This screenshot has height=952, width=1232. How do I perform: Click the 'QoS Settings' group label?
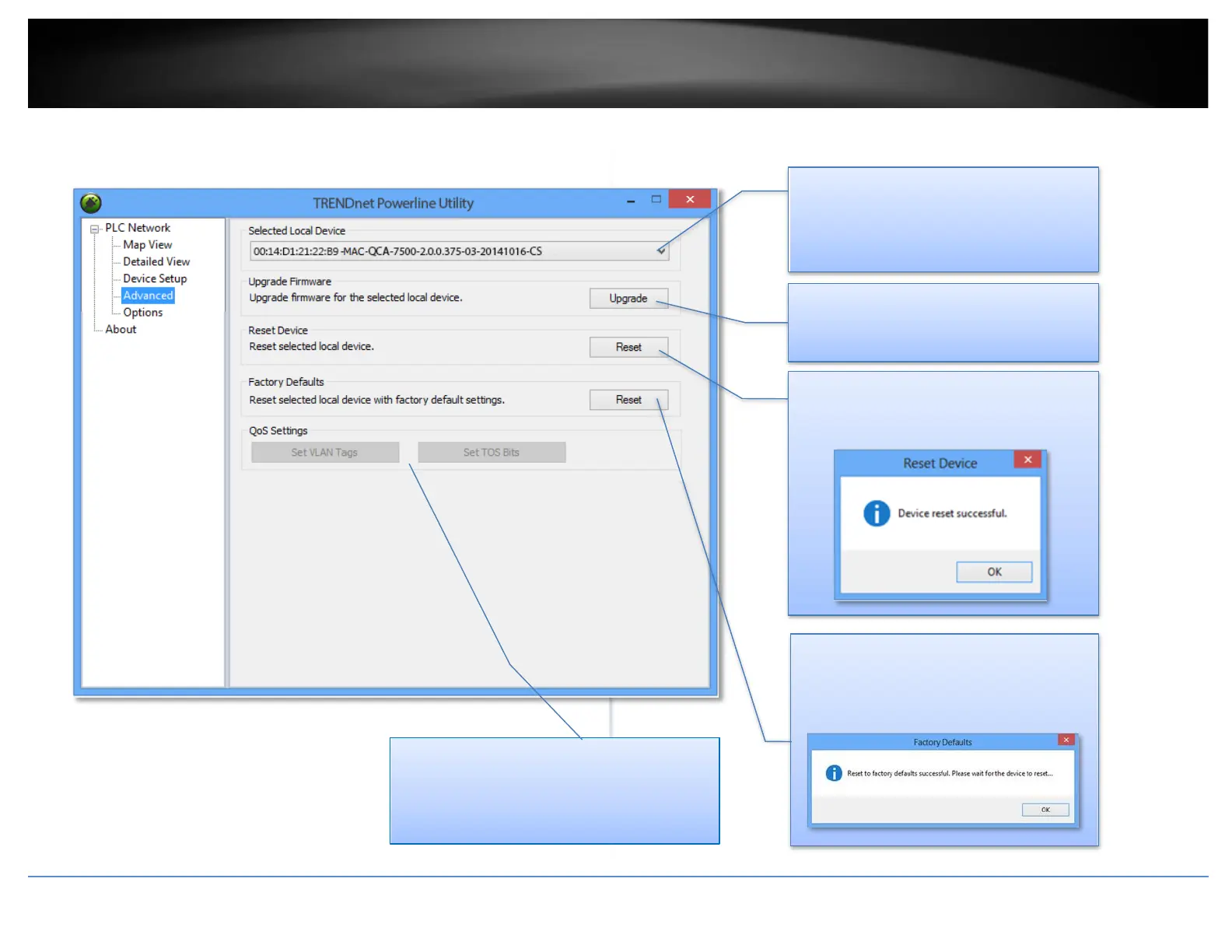[278, 431]
